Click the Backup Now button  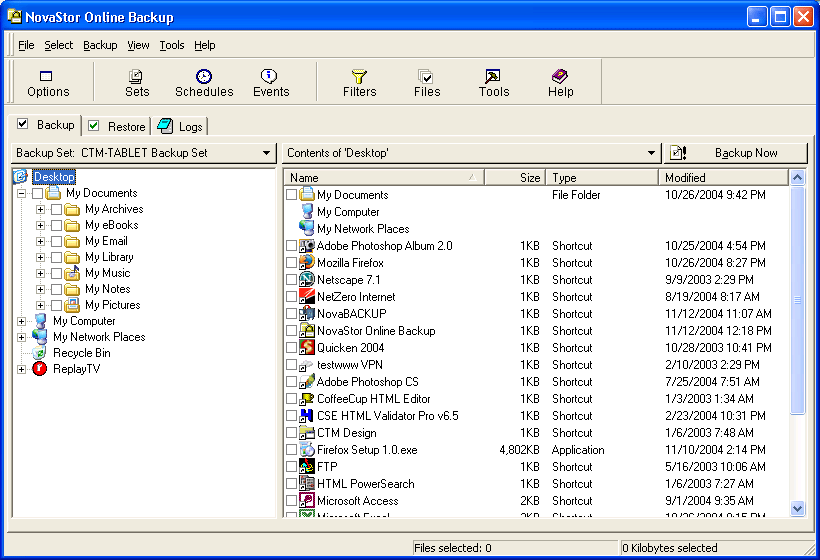[736, 153]
